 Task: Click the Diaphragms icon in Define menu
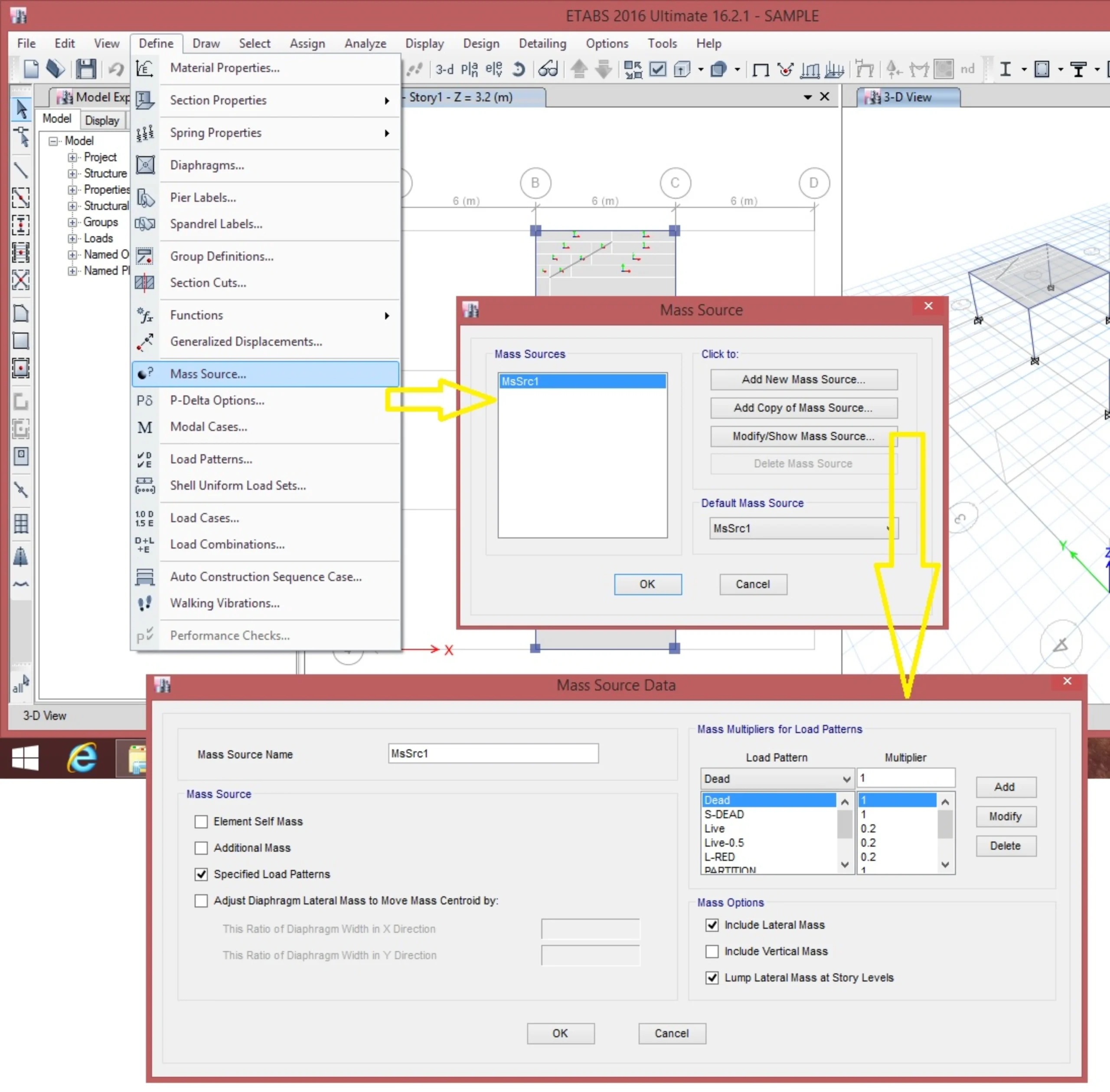(x=145, y=165)
